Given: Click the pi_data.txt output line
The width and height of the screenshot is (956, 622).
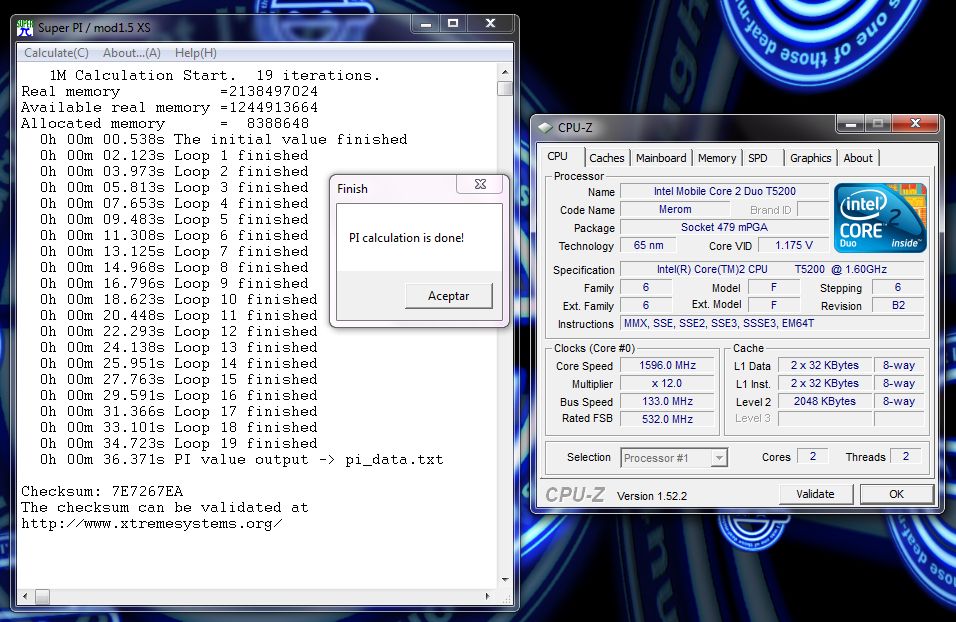Looking at the screenshot, I should point(241,460).
